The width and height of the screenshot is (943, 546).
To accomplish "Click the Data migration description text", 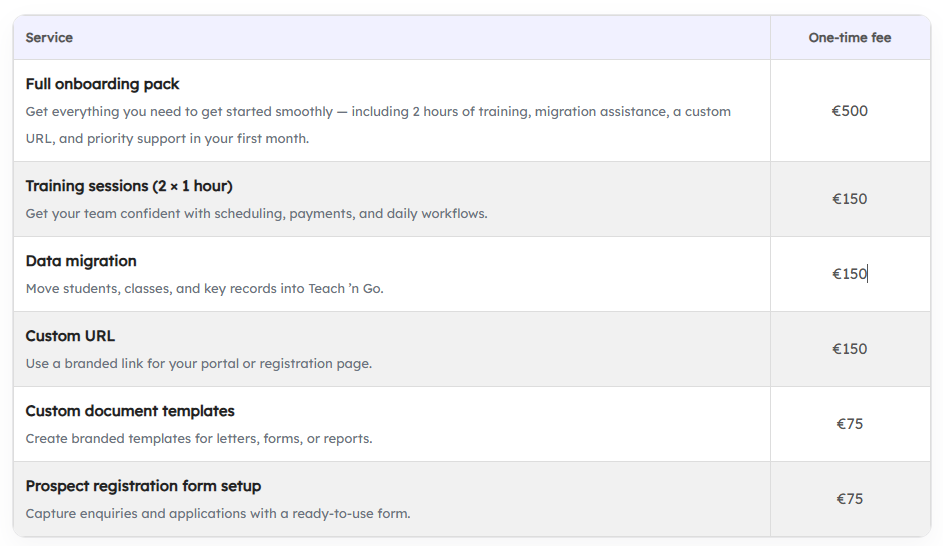I will (x=205, y=289).
